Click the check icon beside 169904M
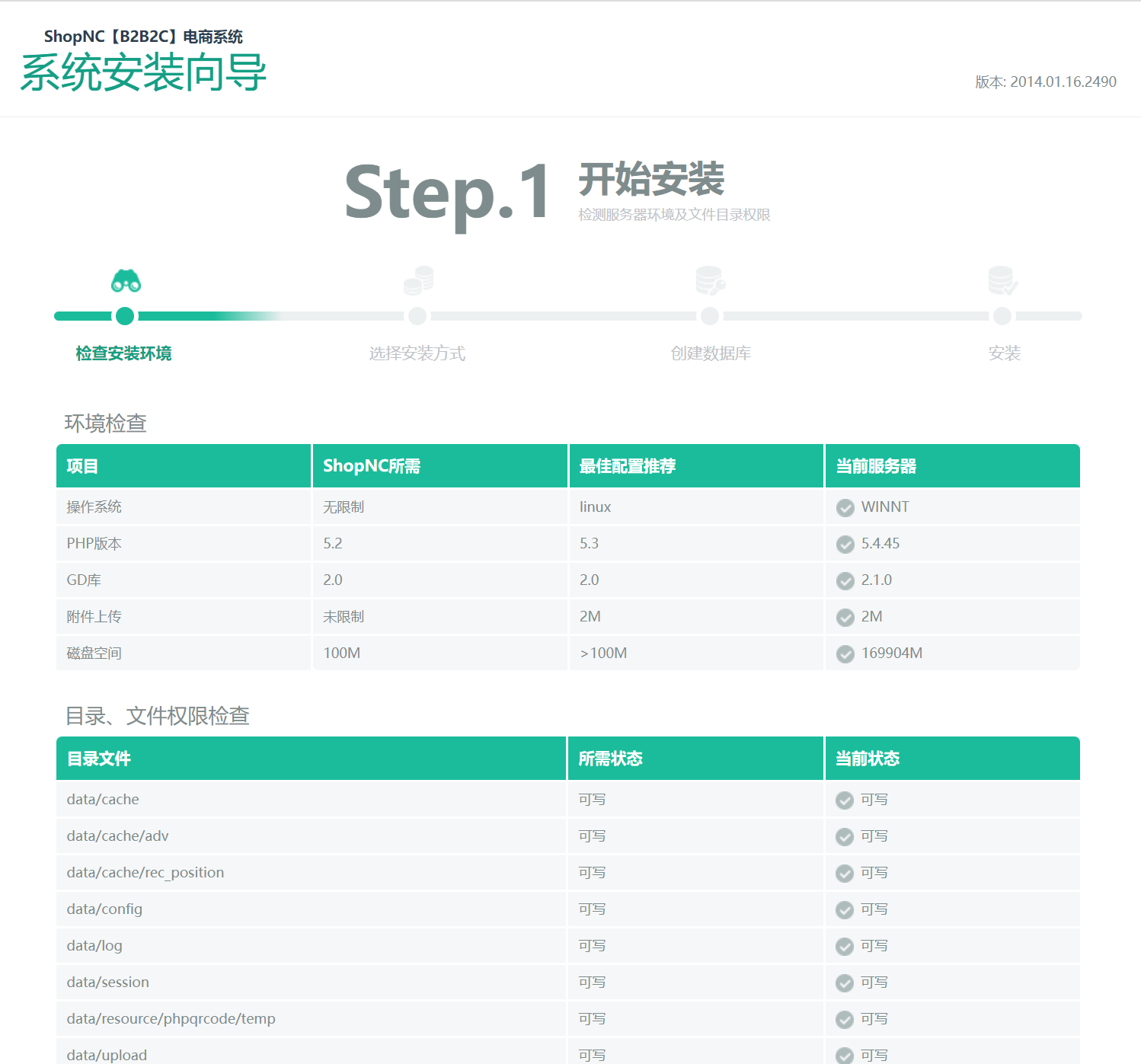1141x1064 pixels. click(x=845, y=654)
